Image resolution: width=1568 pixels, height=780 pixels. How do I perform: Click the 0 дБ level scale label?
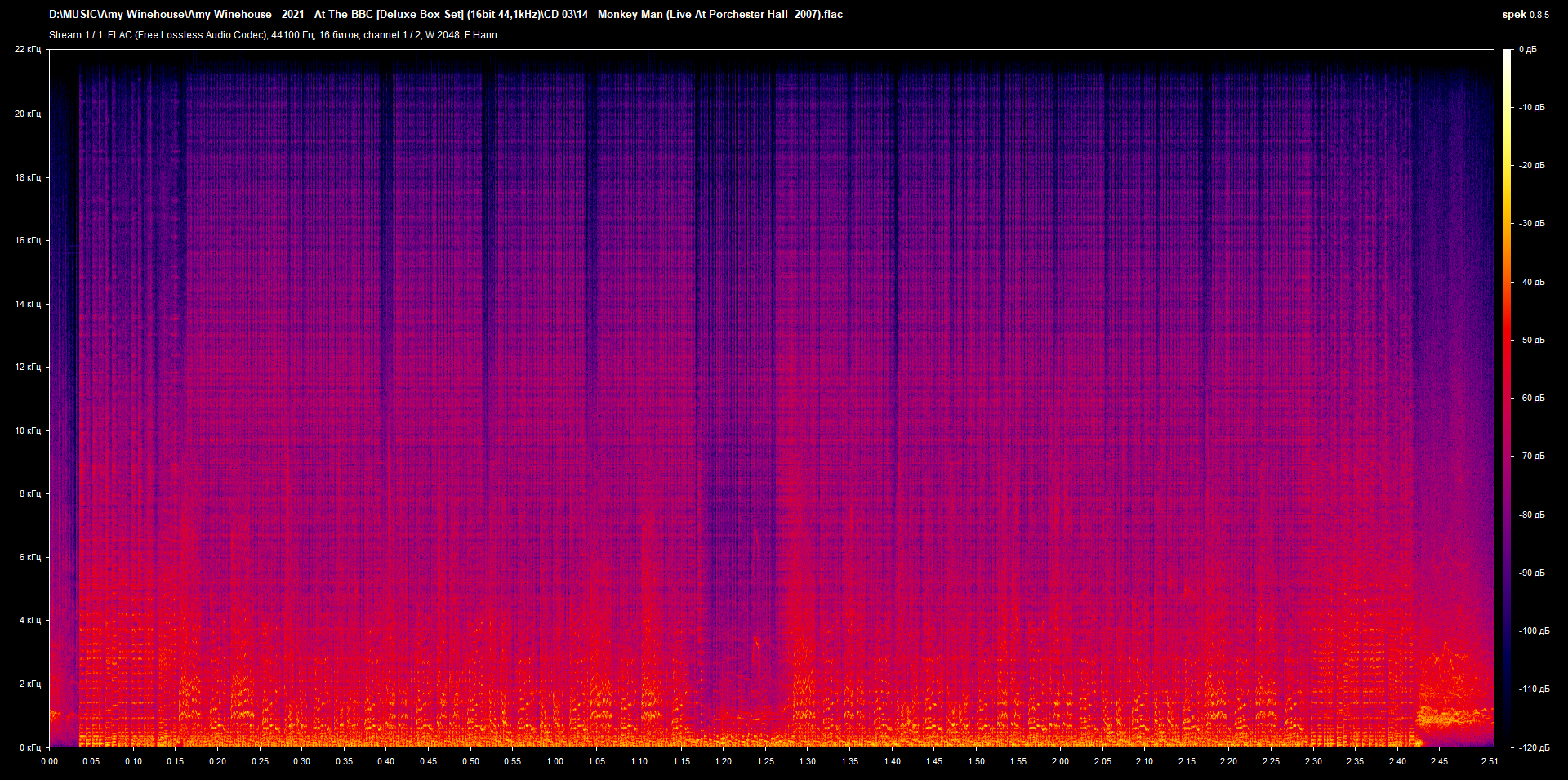coord(1527,50)
